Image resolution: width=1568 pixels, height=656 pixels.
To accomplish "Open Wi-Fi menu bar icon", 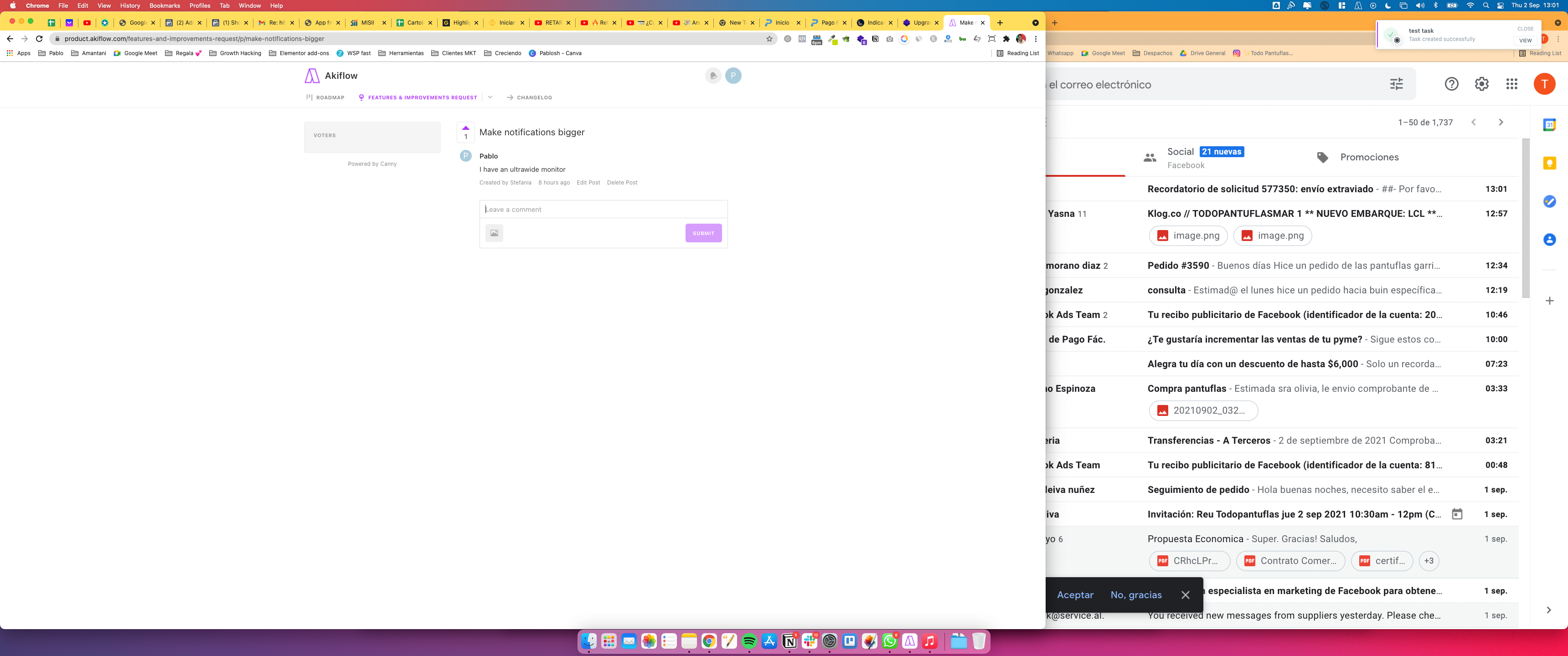I will point(1470,5).
